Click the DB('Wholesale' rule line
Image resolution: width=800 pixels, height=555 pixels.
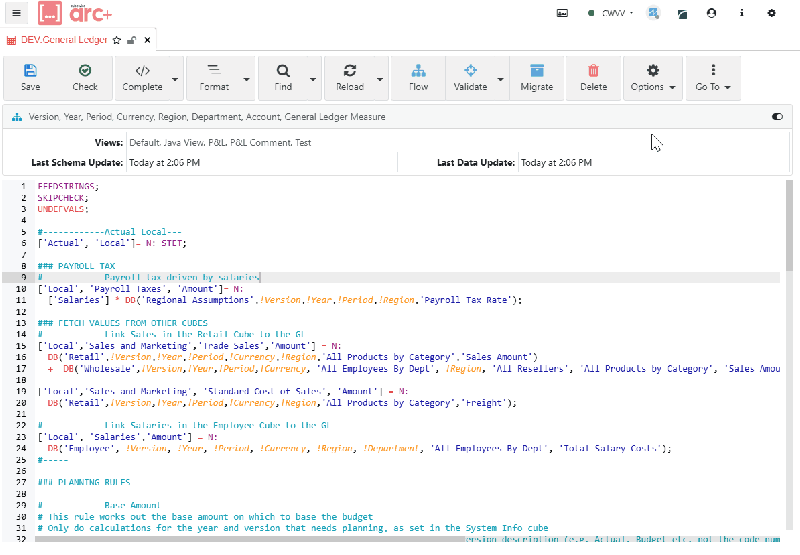(414, 368)
